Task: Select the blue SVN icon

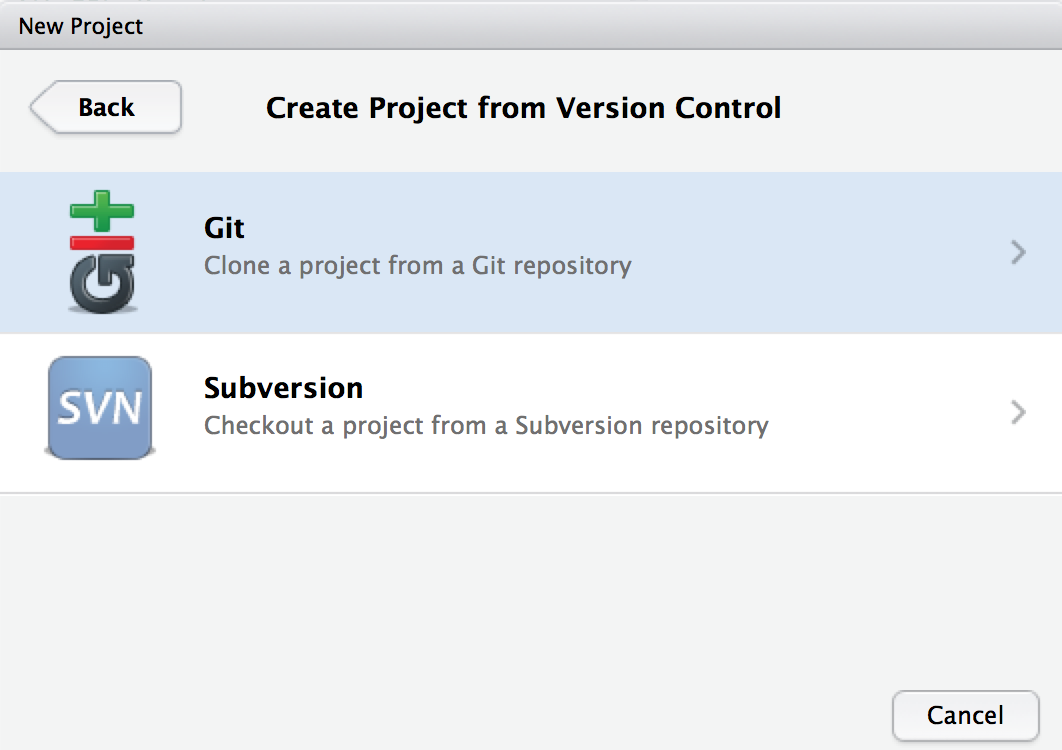Action: pyautogui.click(x=100, y=408)
